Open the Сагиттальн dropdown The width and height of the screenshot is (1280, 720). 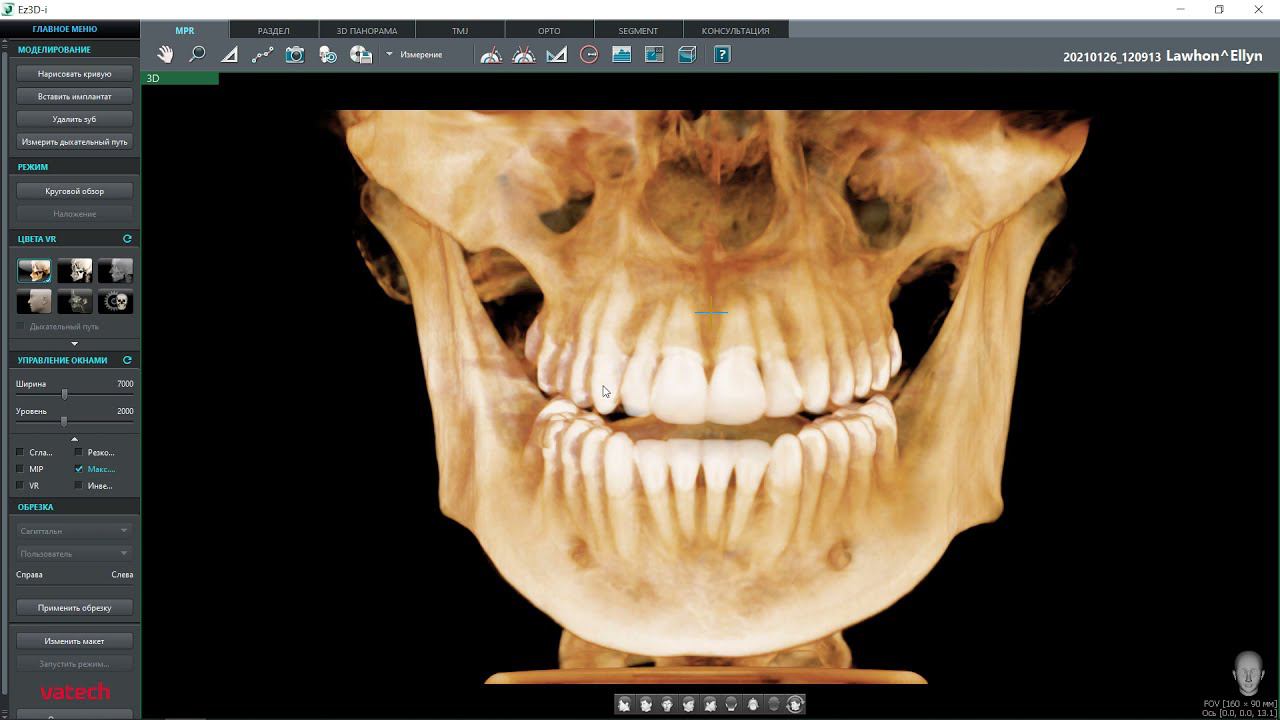click(x=74, y=531)
